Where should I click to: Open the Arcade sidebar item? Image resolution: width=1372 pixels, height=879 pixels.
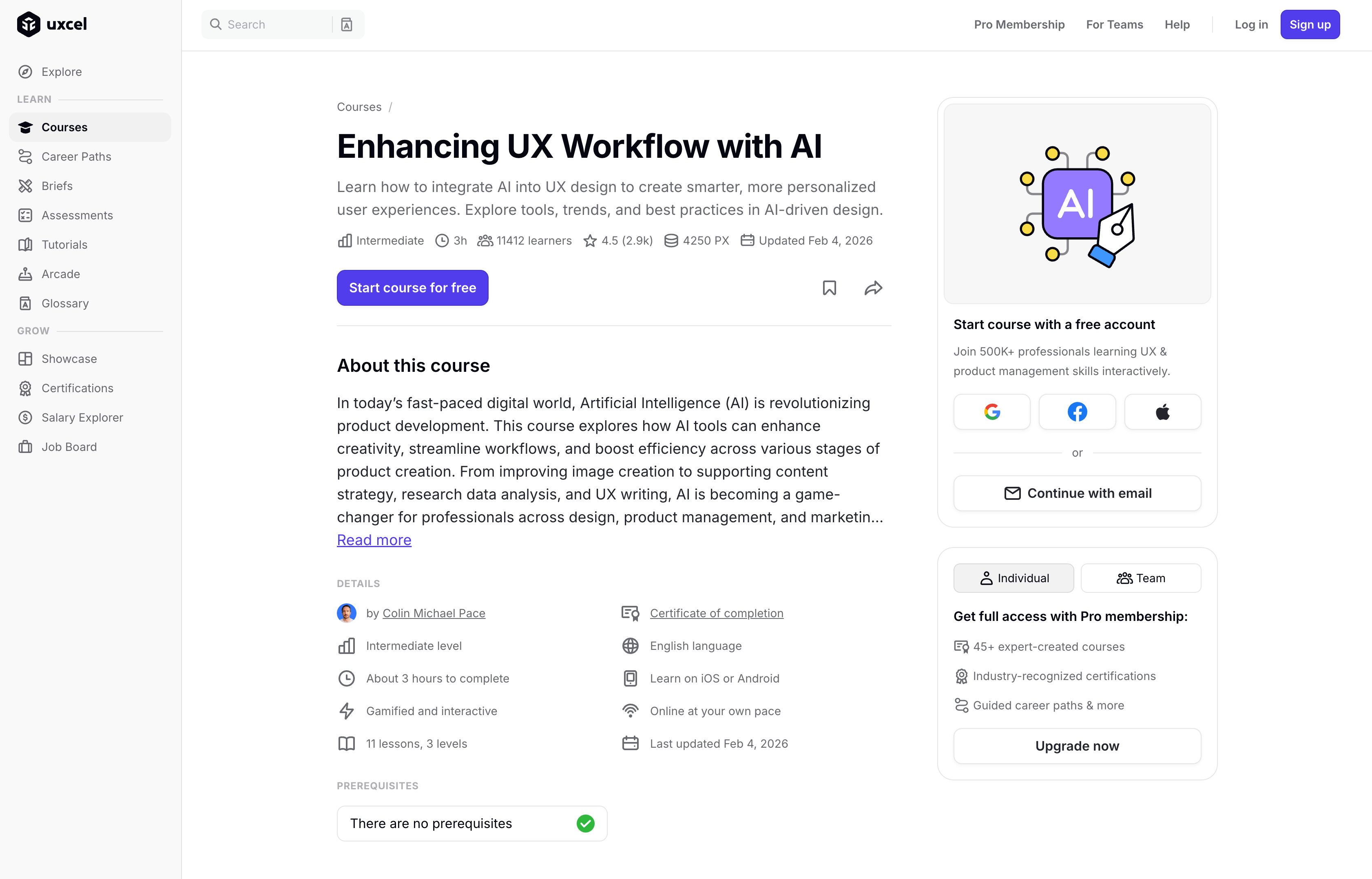[x=60, y=274]
